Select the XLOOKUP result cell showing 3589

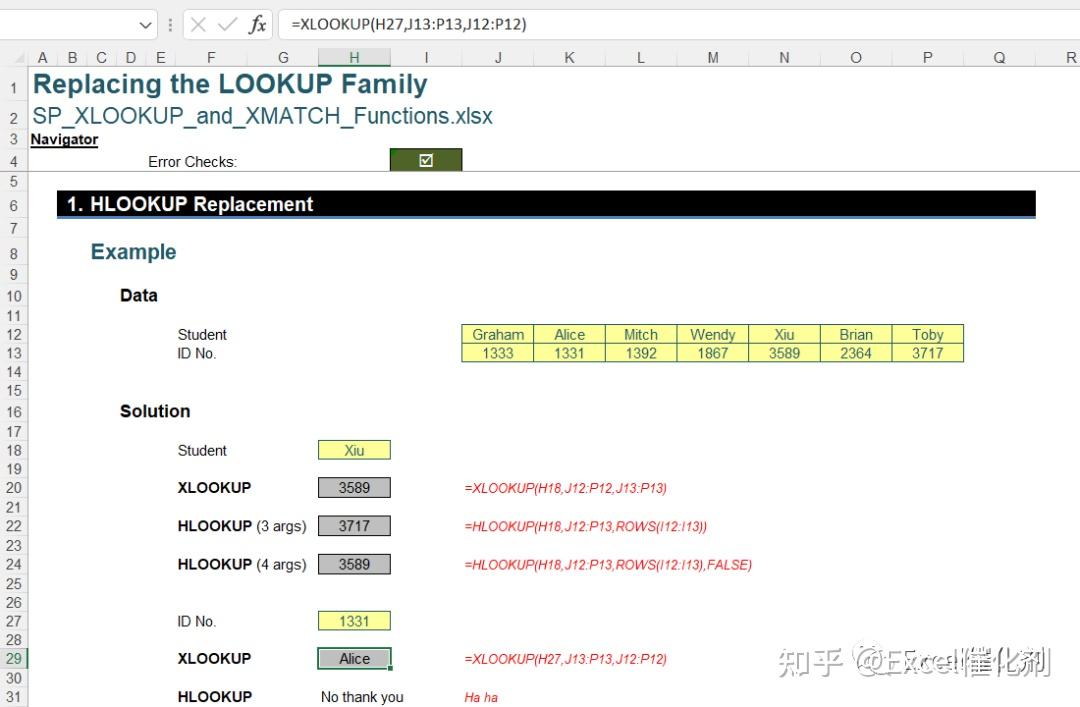354,487
